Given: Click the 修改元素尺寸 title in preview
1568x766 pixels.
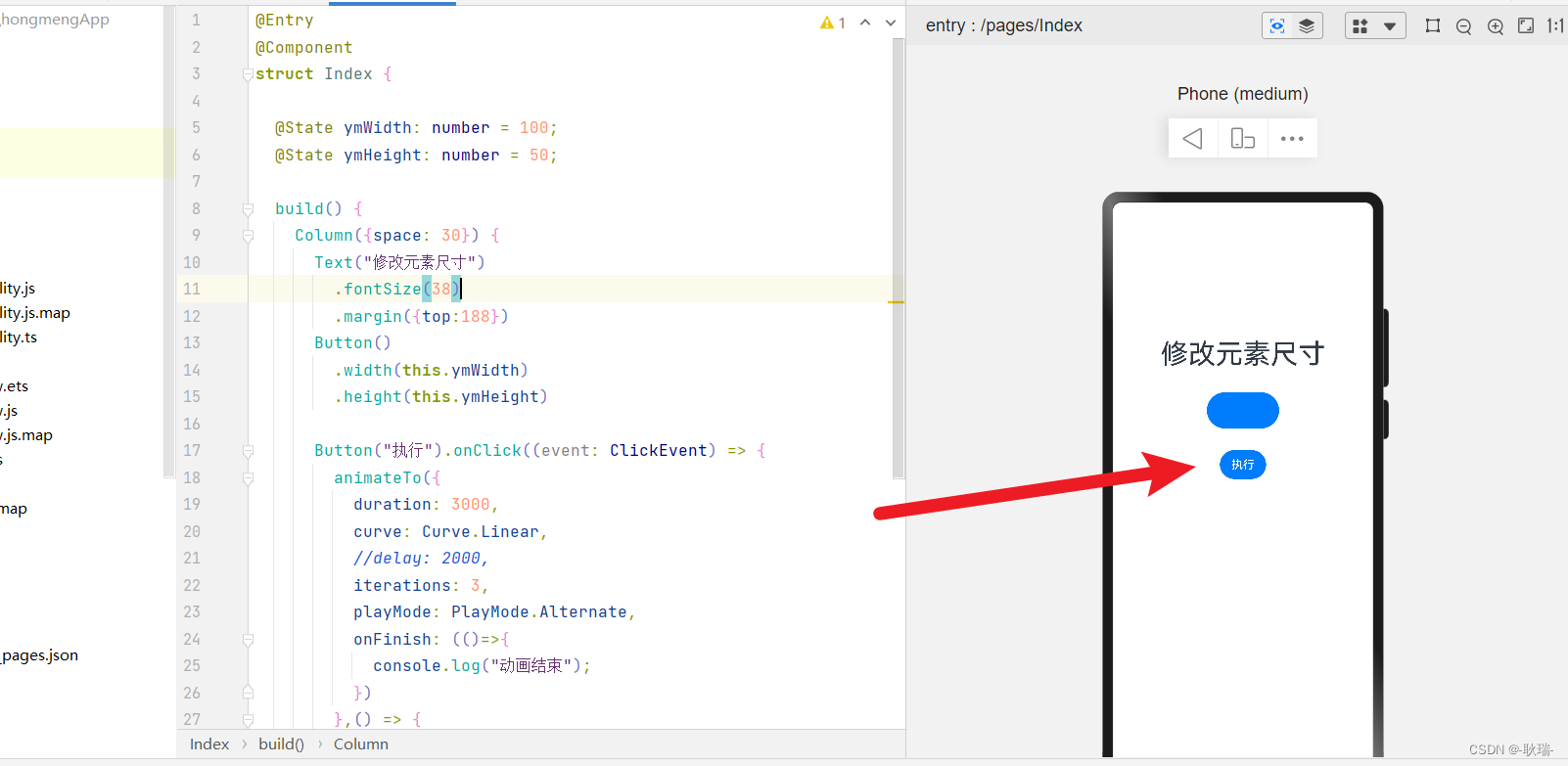Looking at the screenshot, I should (1243, 353).
